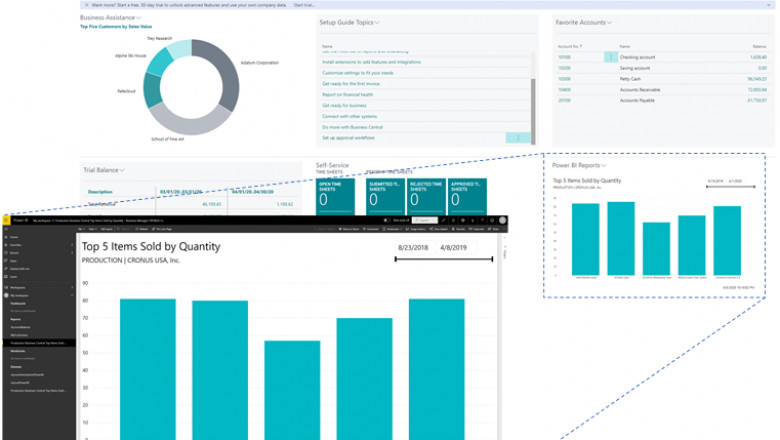Open Recent in Power BI sidebar
The image size is (780, 440).
12,253
